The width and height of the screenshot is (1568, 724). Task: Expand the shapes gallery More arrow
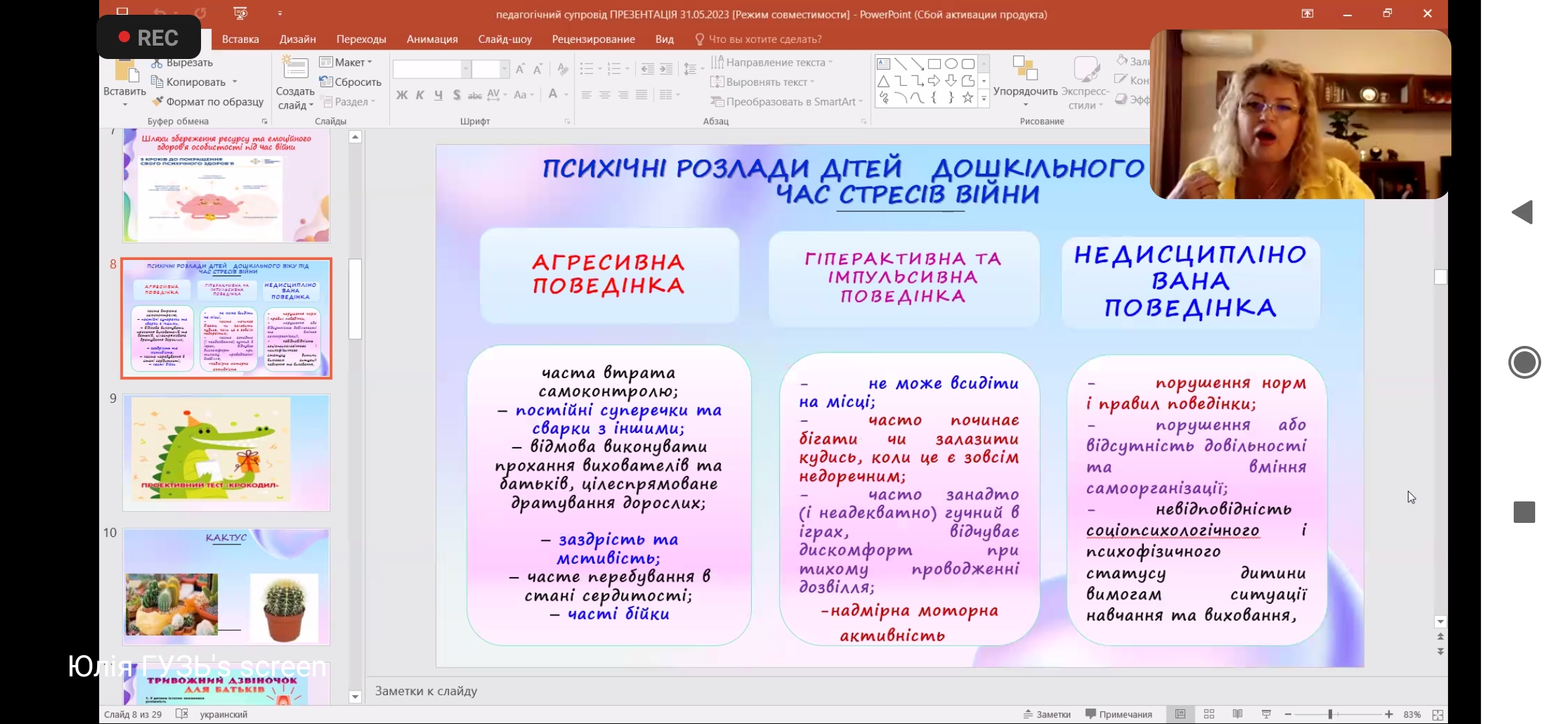click(984, 98)
